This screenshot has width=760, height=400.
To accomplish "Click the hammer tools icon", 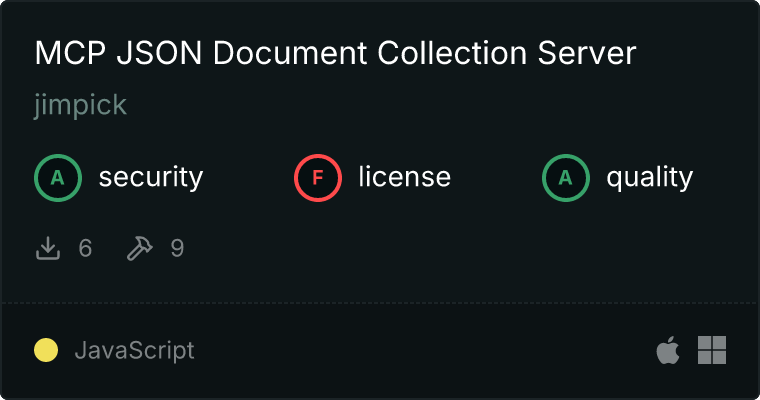I will [140, 248].
